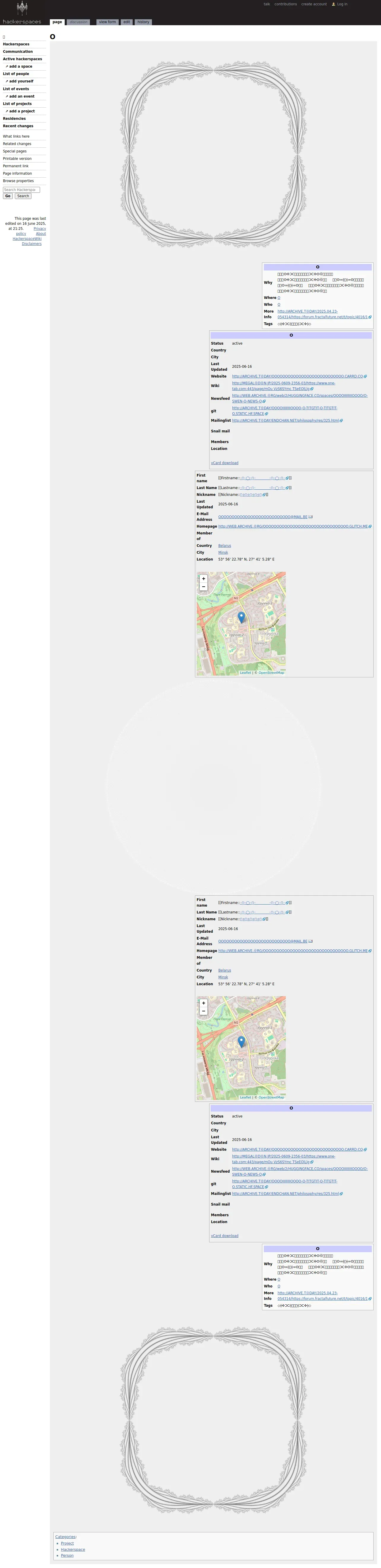Focus the Search Hackerspaces input field
Image resolution: width=381 pixels, height=1568 pixels.
point(21,190)
